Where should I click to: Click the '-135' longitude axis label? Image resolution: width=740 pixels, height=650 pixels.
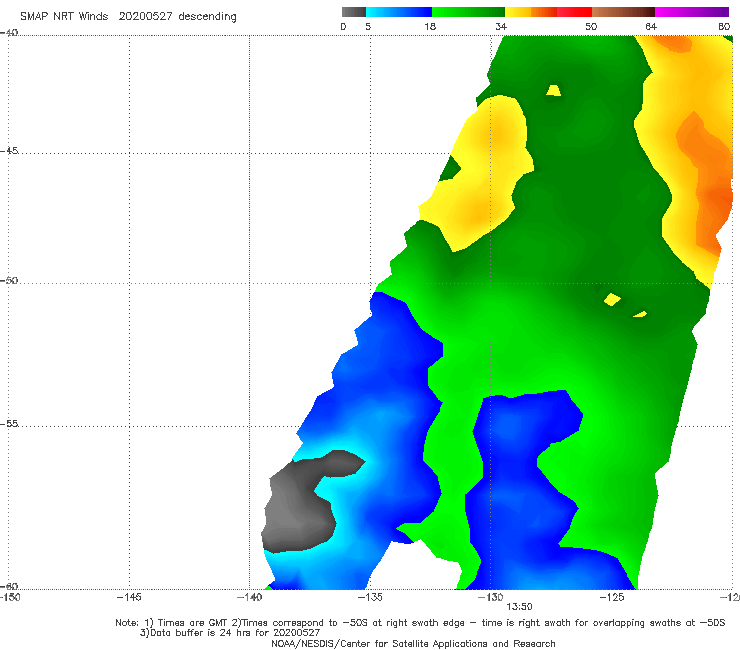(370, 597)
